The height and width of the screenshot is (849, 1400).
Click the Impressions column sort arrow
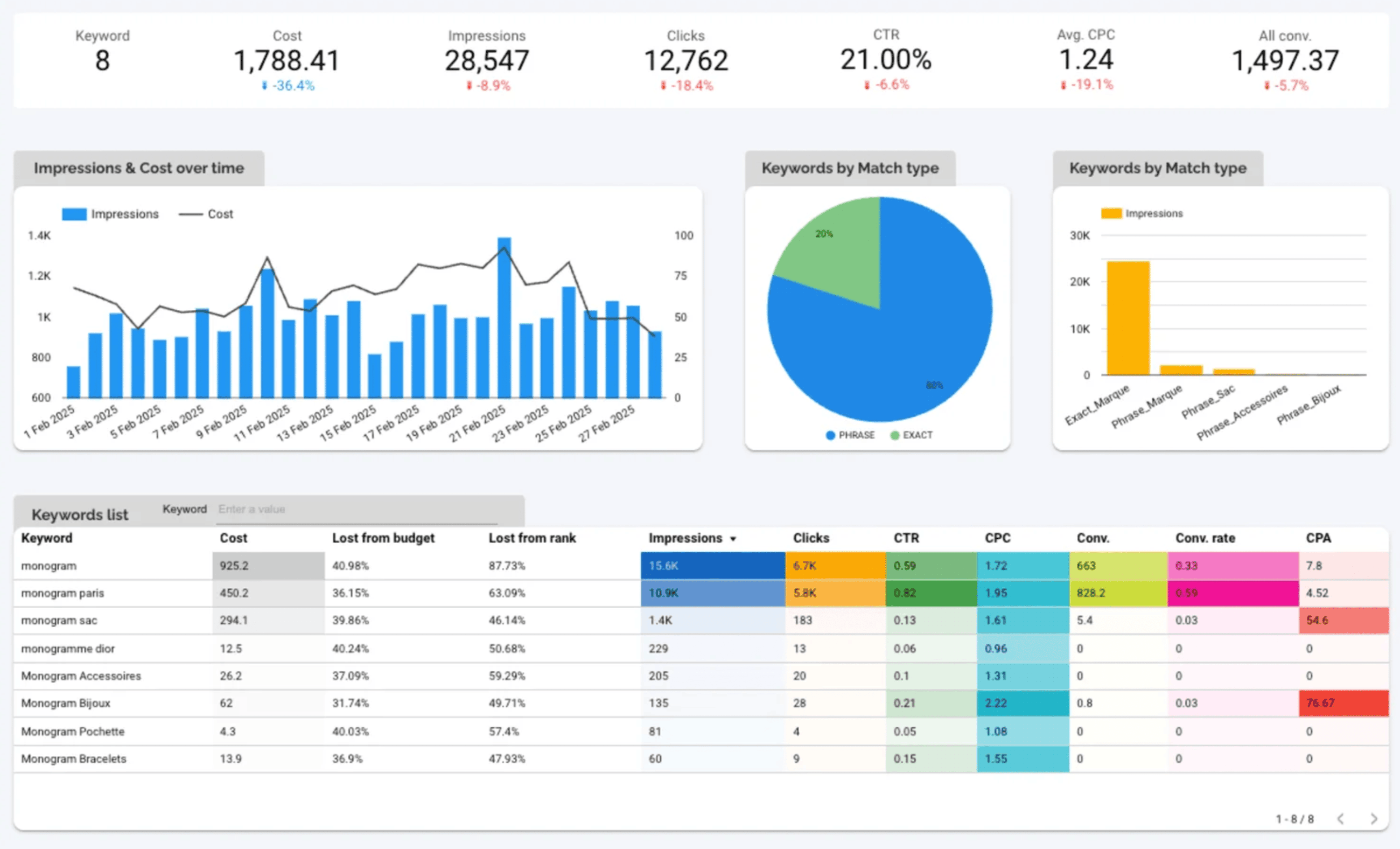tap(733, 539)
